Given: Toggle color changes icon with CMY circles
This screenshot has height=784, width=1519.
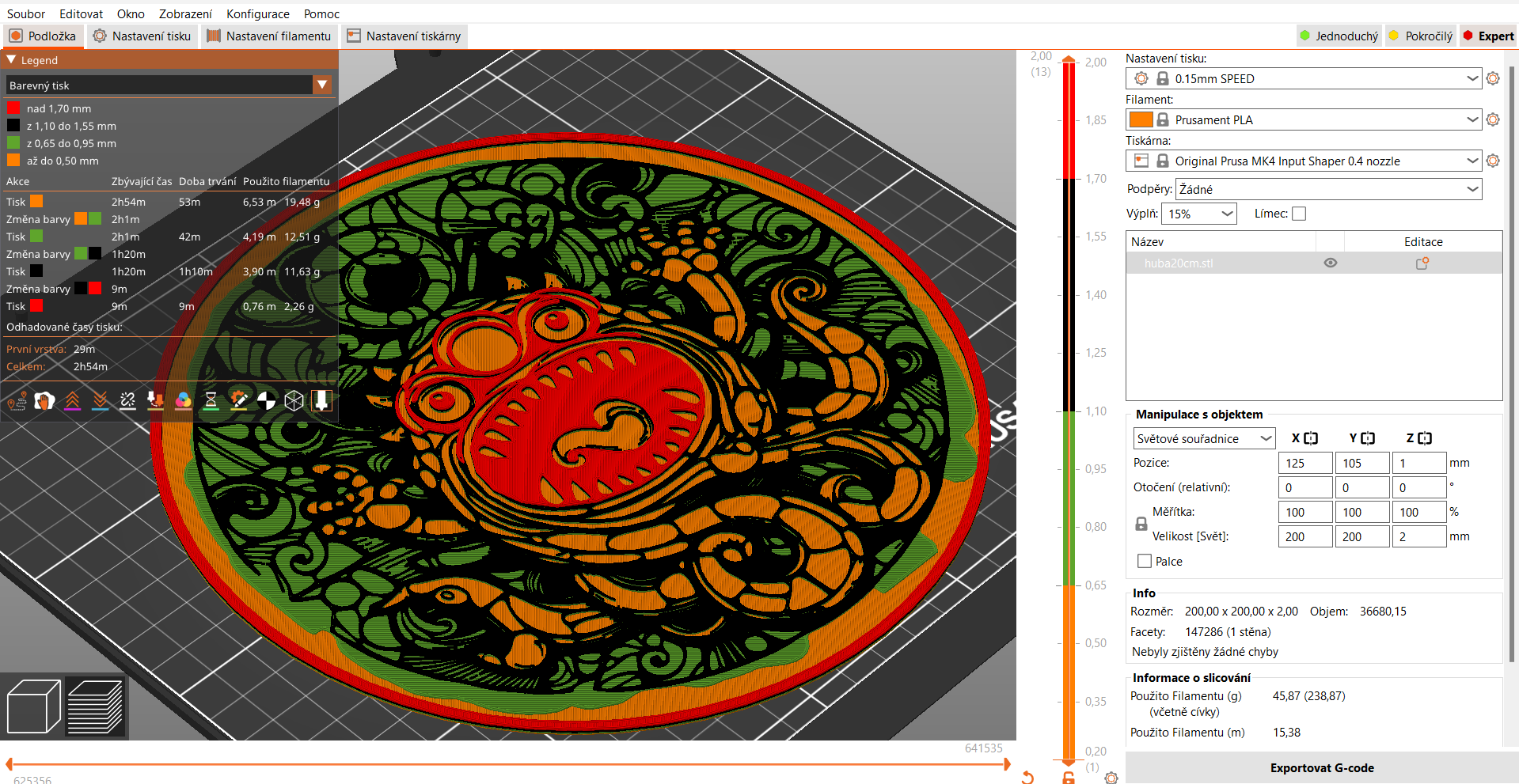Looking at the screenshot, I should (x=184, y=401).
